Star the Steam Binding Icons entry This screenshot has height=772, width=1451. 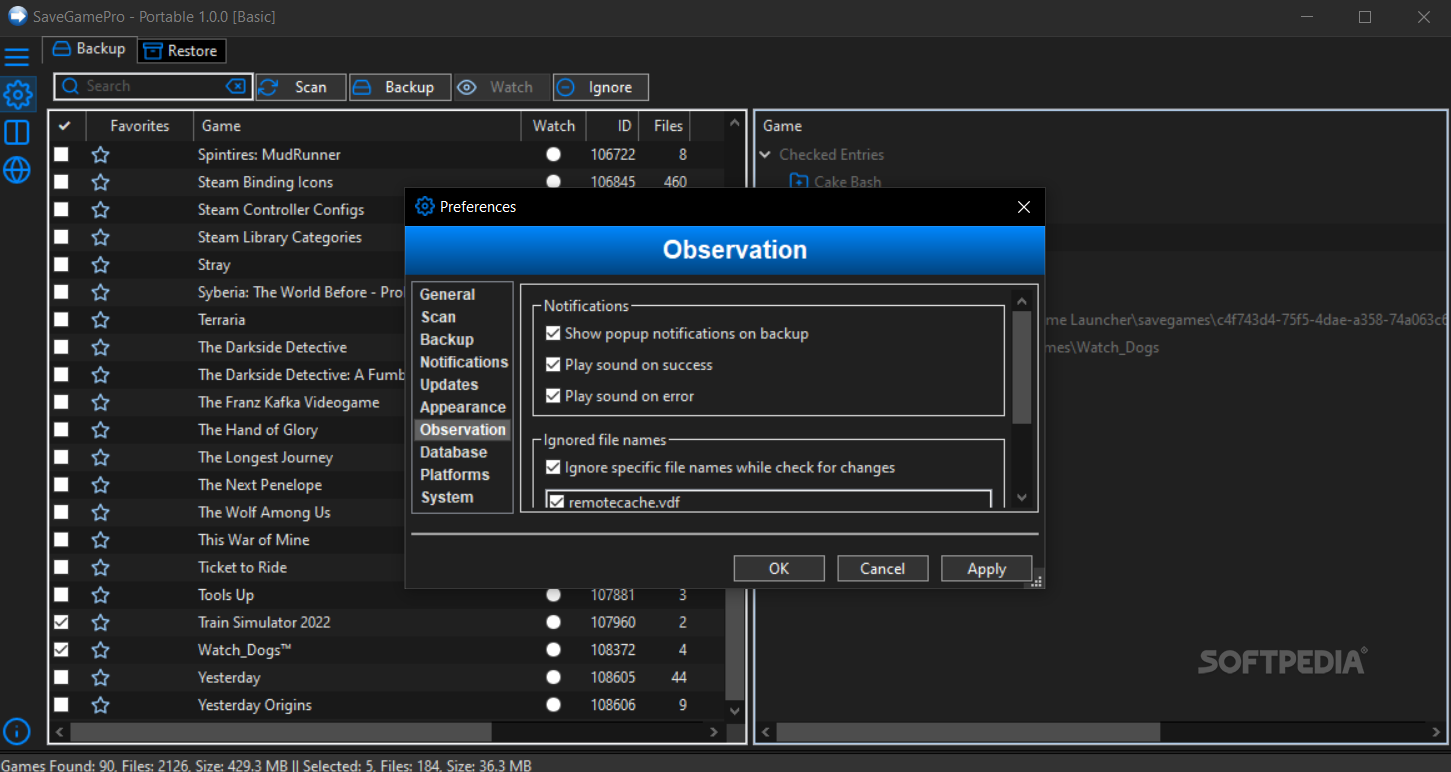[100, 182]
